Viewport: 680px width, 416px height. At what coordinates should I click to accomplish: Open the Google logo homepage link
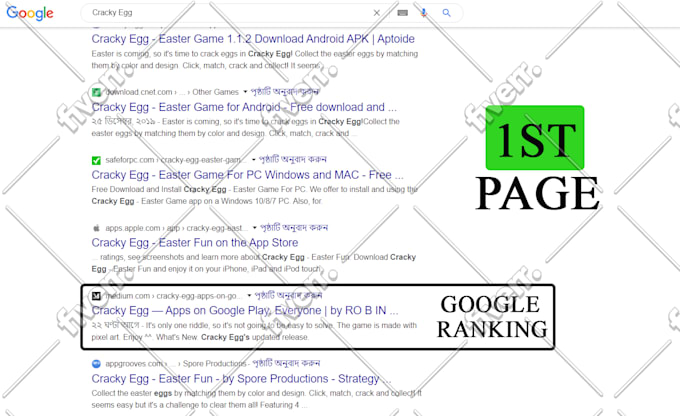30,13
